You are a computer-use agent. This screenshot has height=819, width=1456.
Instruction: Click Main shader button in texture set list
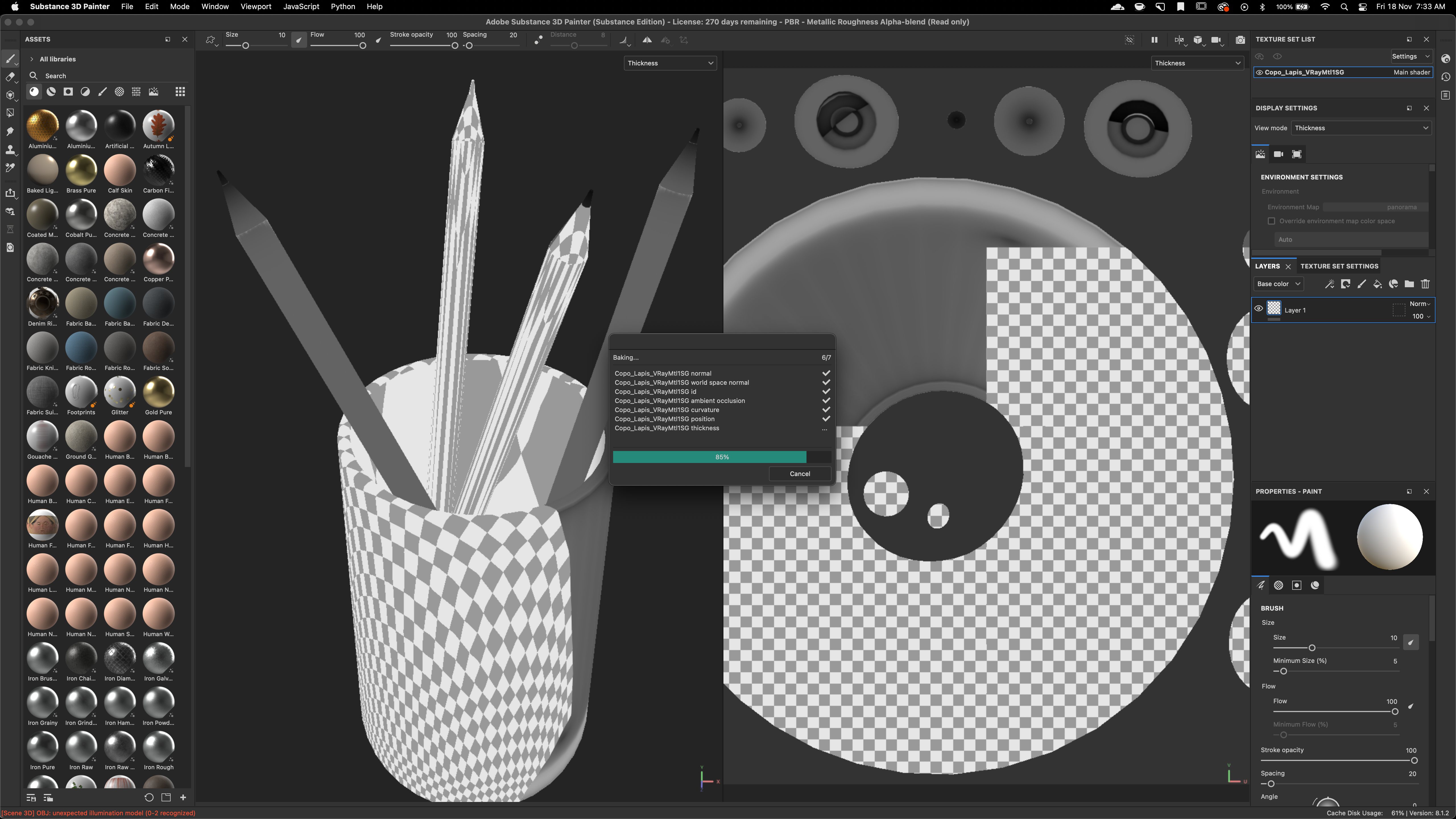click(x=1411, y=72)
